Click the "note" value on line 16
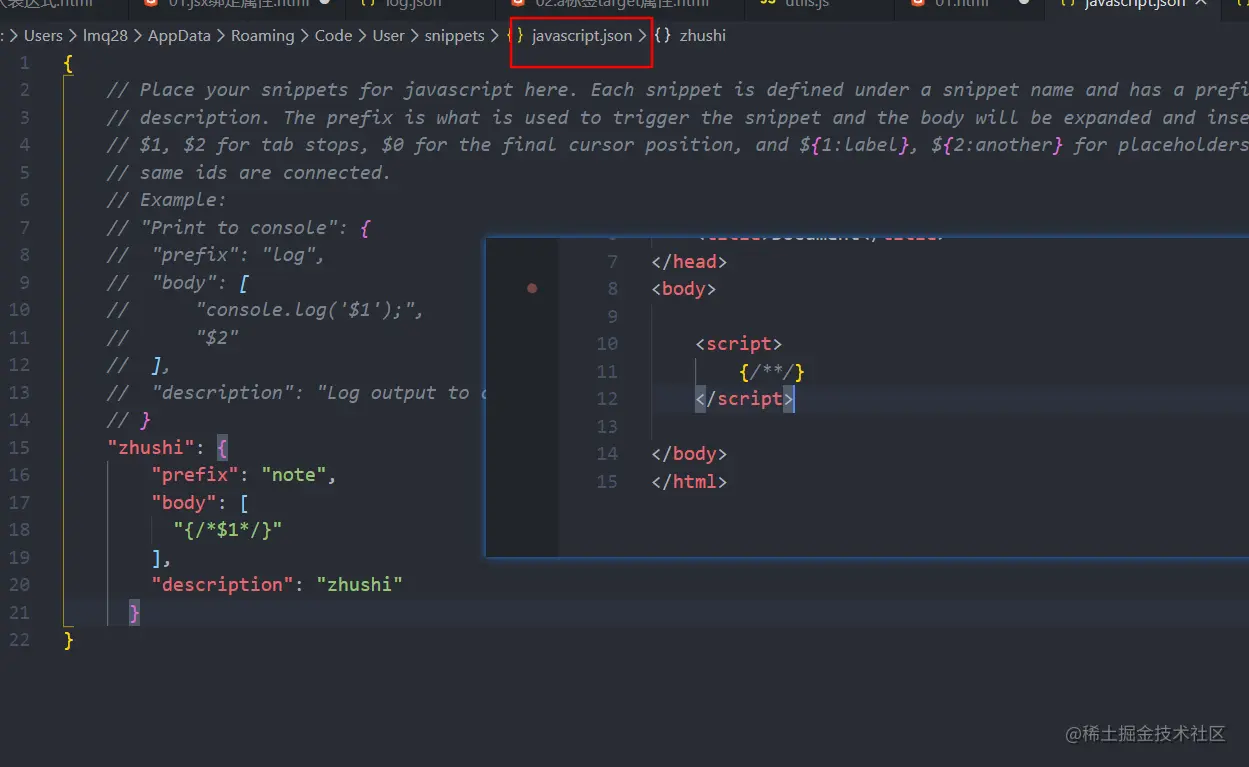The image size is (1249, 767). 293,475
